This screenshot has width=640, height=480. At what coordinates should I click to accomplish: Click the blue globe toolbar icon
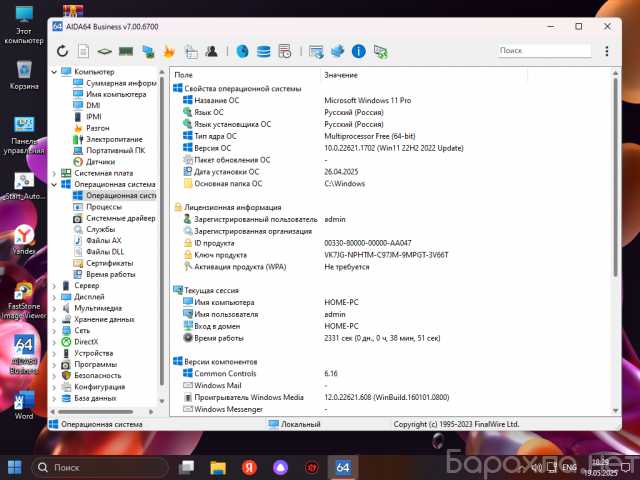242,51
